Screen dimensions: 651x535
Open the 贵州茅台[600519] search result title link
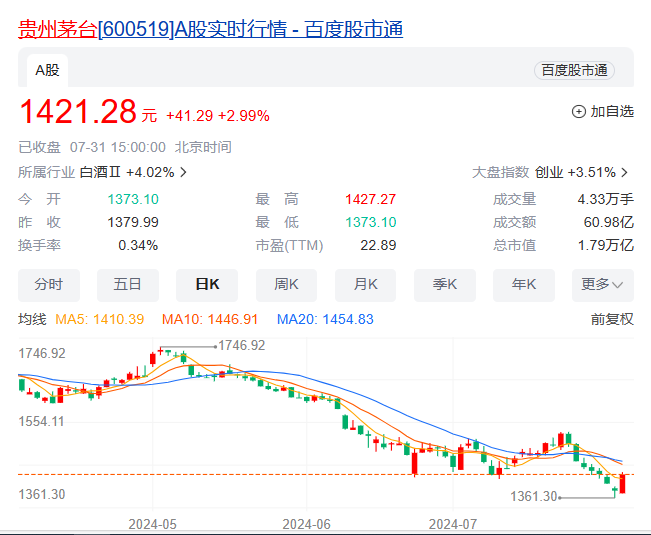[210, 29]
